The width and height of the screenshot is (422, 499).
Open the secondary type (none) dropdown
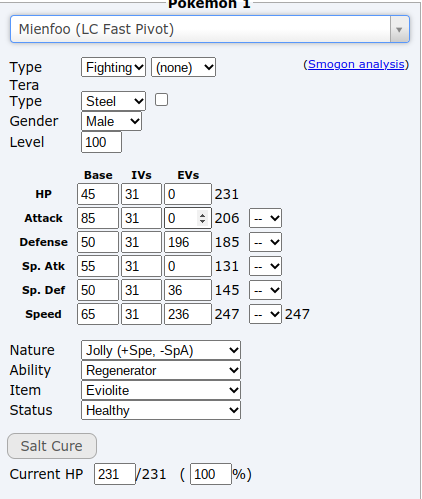coord(183,67)
